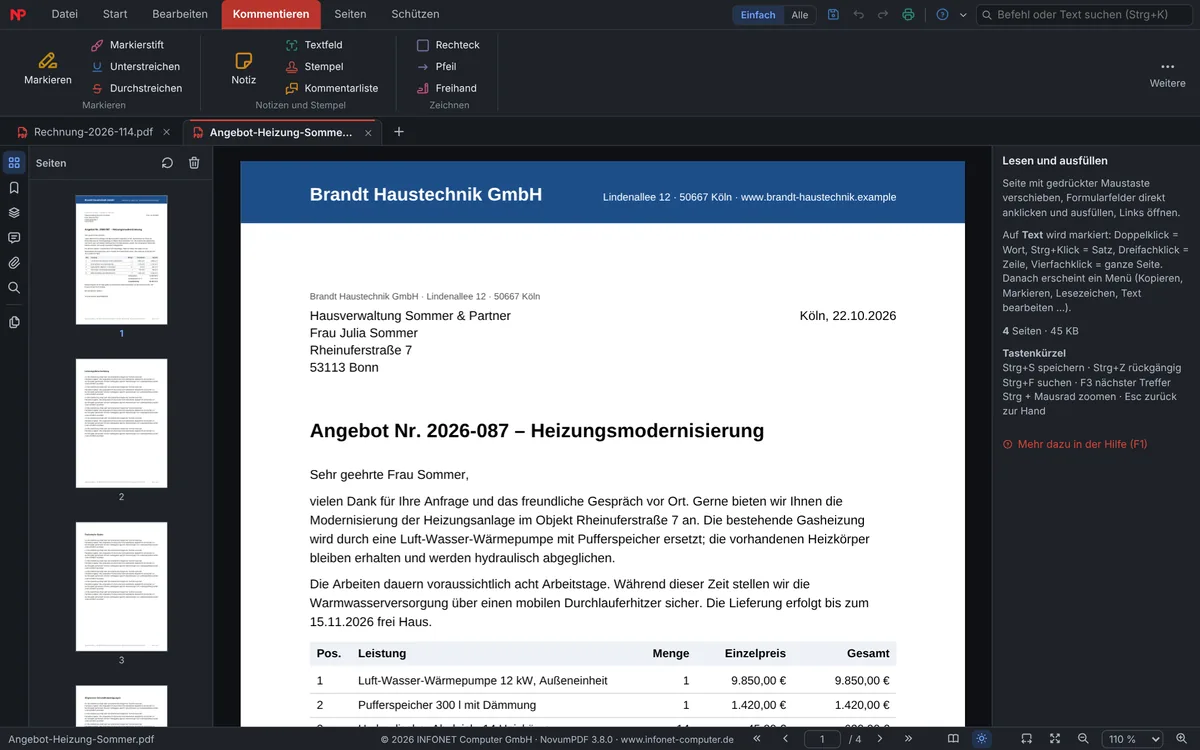Close the Rechnung-2026-114.pdf tab
Screen dimensions: 1200x750
point(167,132)
